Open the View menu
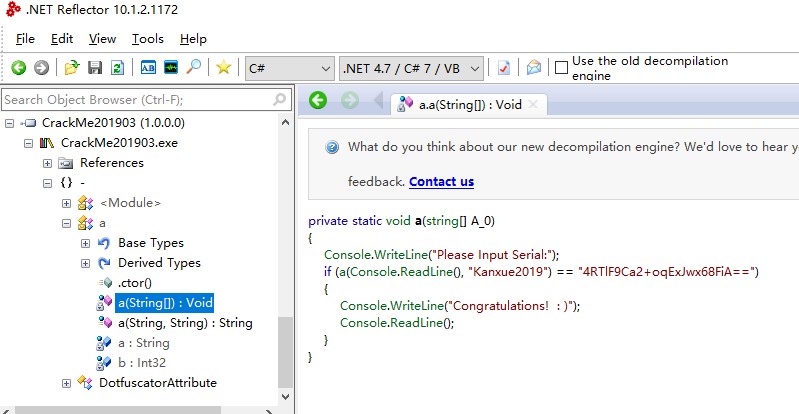Viewport: 799px width, 414px height. [x=102, y=39]
